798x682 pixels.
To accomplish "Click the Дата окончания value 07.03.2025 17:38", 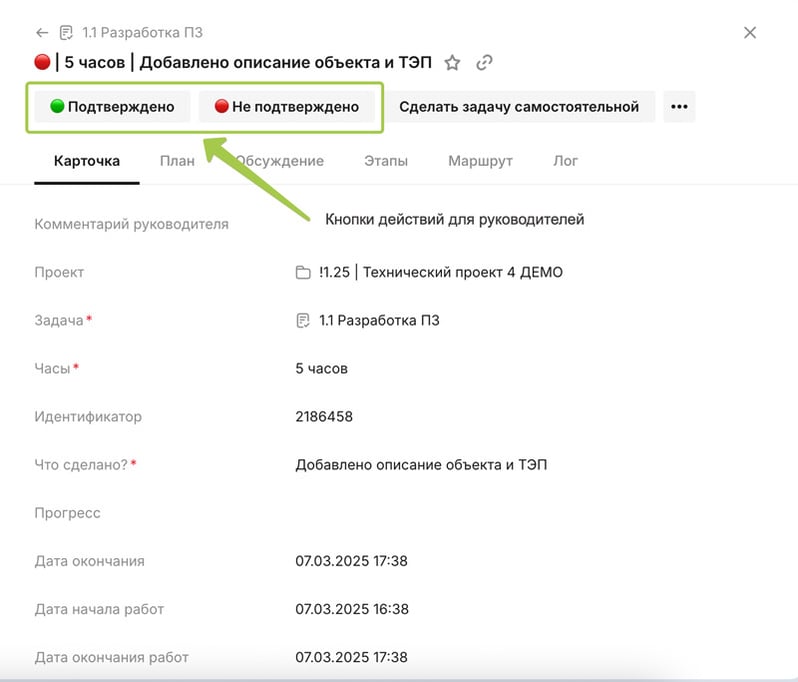I will coord(351,561).
